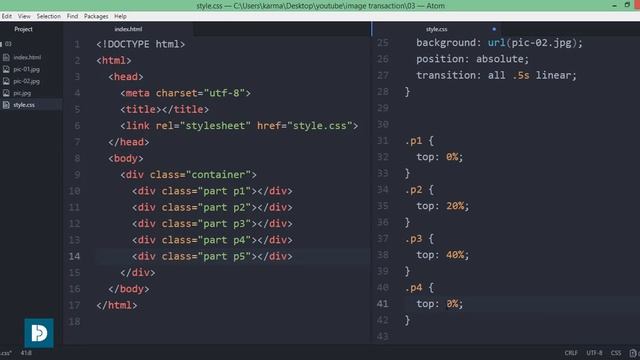Screen dimensions: 640x360
Task: Open the View menu
Action: [x=24, y=16]
